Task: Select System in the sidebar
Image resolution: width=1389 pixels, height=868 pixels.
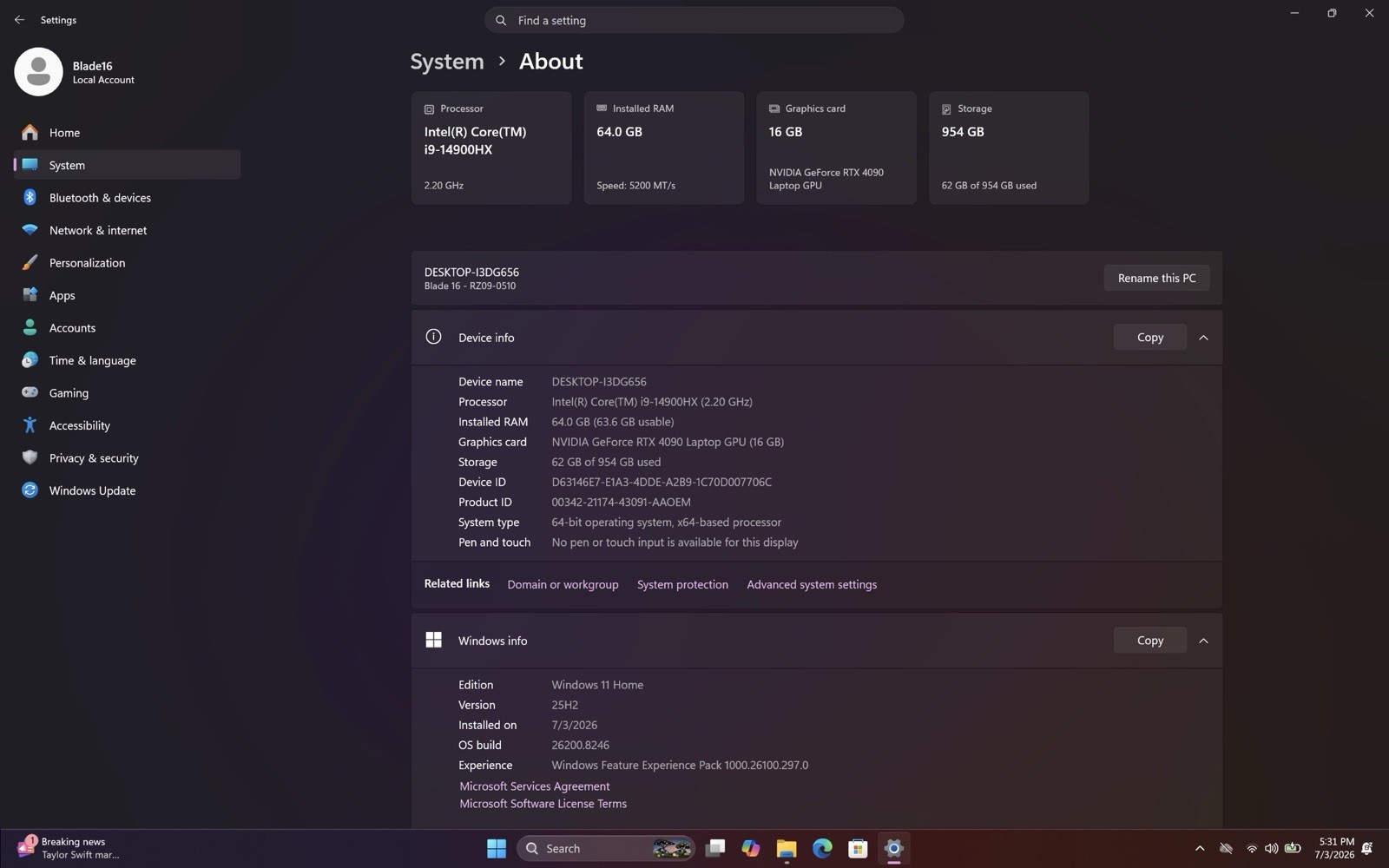Action: (x=127, y=165)
